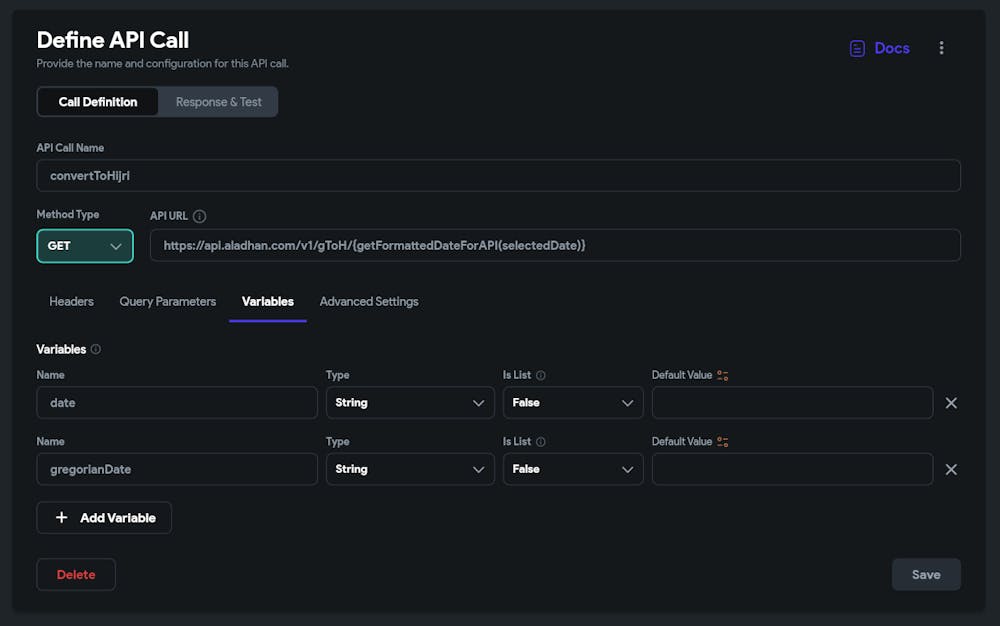Click the Default Value settings icon for date
The width and height of the screenshot is (1000, 626).
click(x=723, y=375)
